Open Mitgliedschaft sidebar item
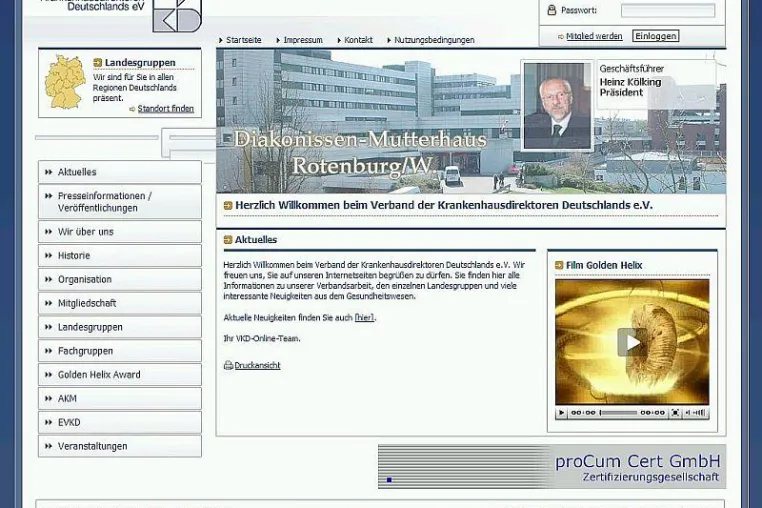Viewport: 762px width, 508px height. pyautogui.click(x=120, y=303)
